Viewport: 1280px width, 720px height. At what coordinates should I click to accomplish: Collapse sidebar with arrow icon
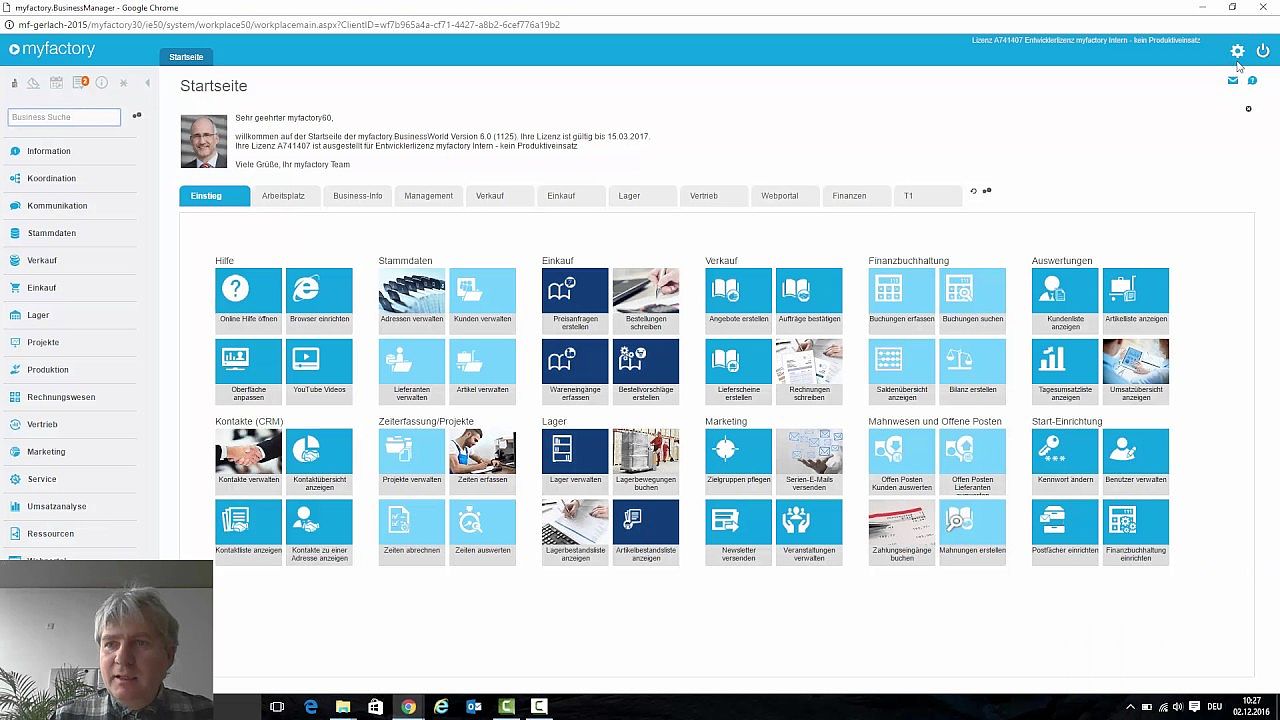pos(148,83)
